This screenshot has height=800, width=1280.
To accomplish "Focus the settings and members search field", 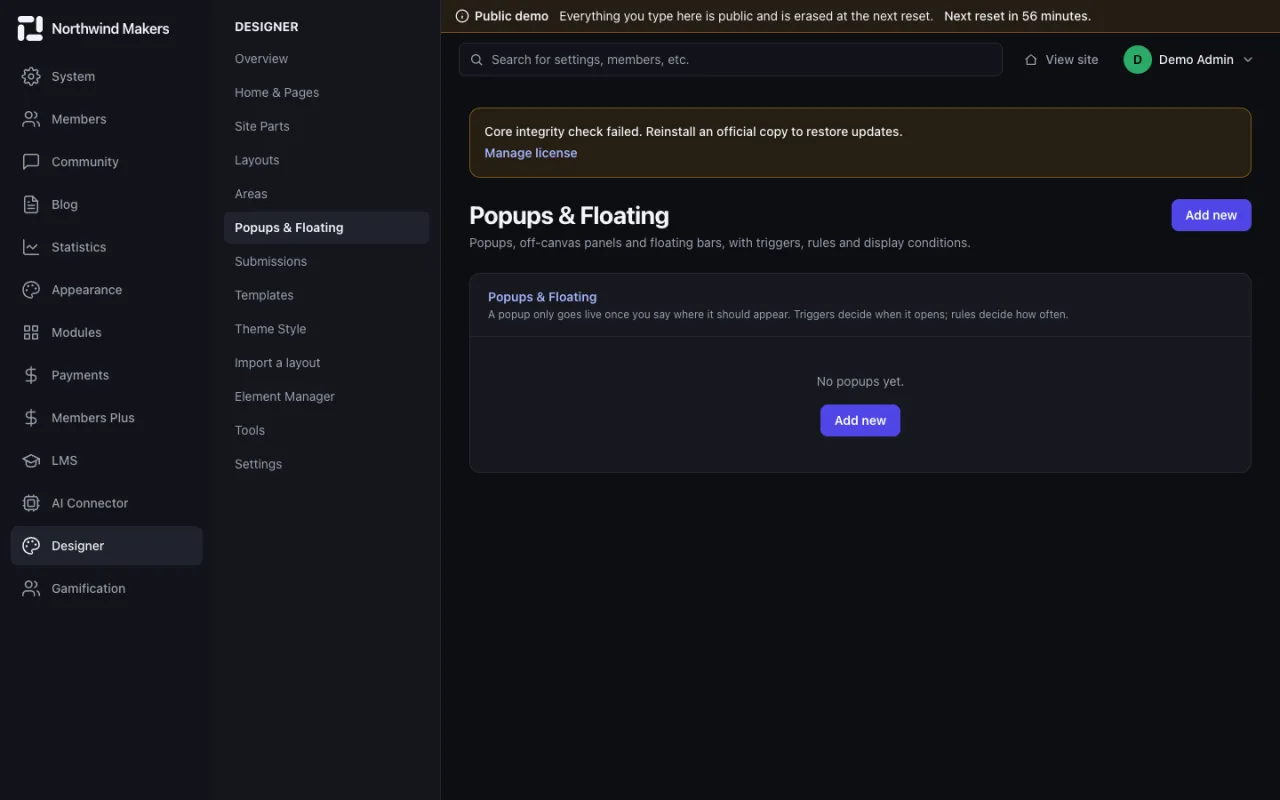I will [730, 60].
